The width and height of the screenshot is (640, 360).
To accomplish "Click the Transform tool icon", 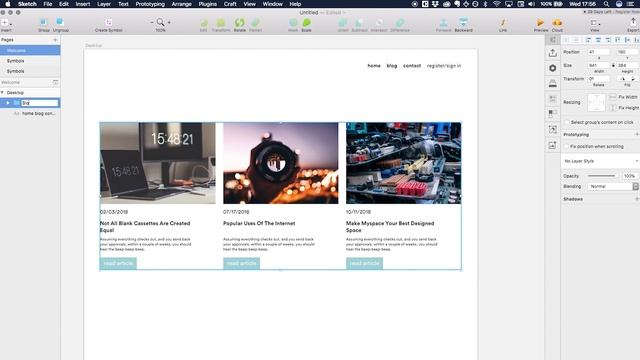I will 221,24.
